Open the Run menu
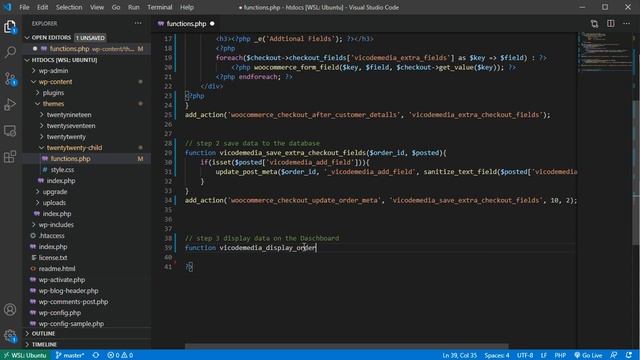 pos(133,7)
